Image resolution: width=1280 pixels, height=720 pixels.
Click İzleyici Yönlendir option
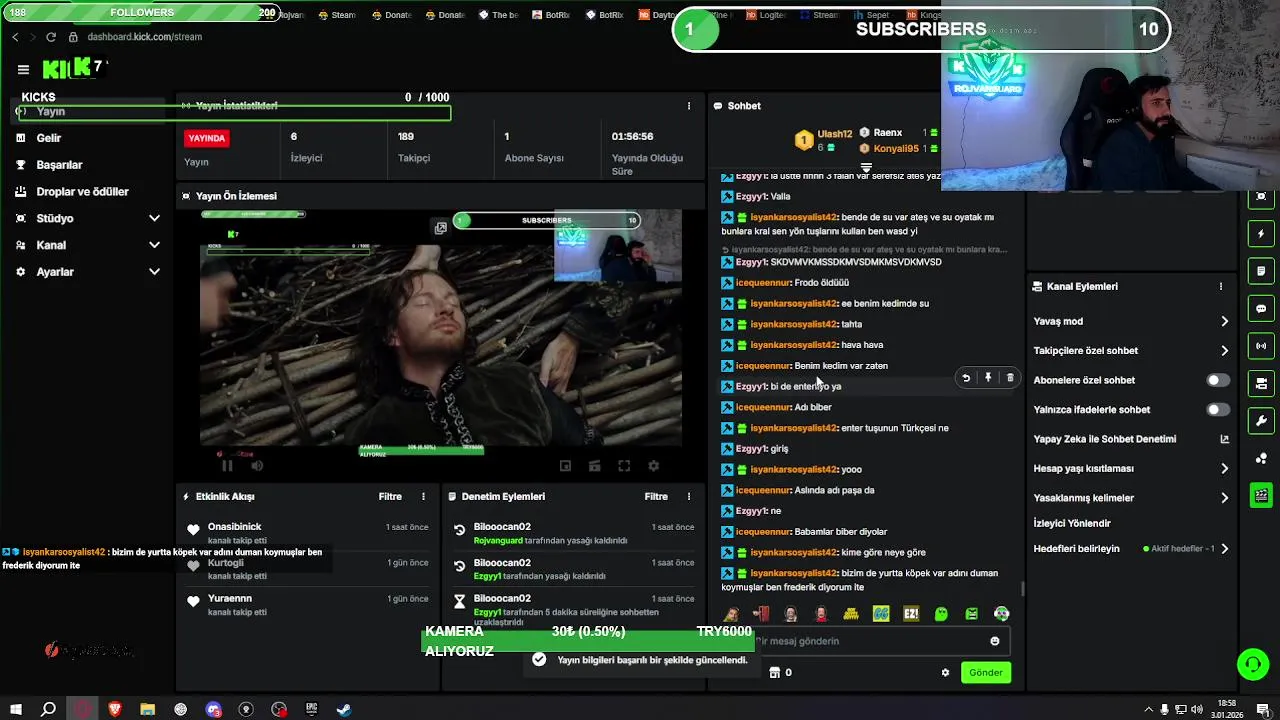pos(1072,523)
